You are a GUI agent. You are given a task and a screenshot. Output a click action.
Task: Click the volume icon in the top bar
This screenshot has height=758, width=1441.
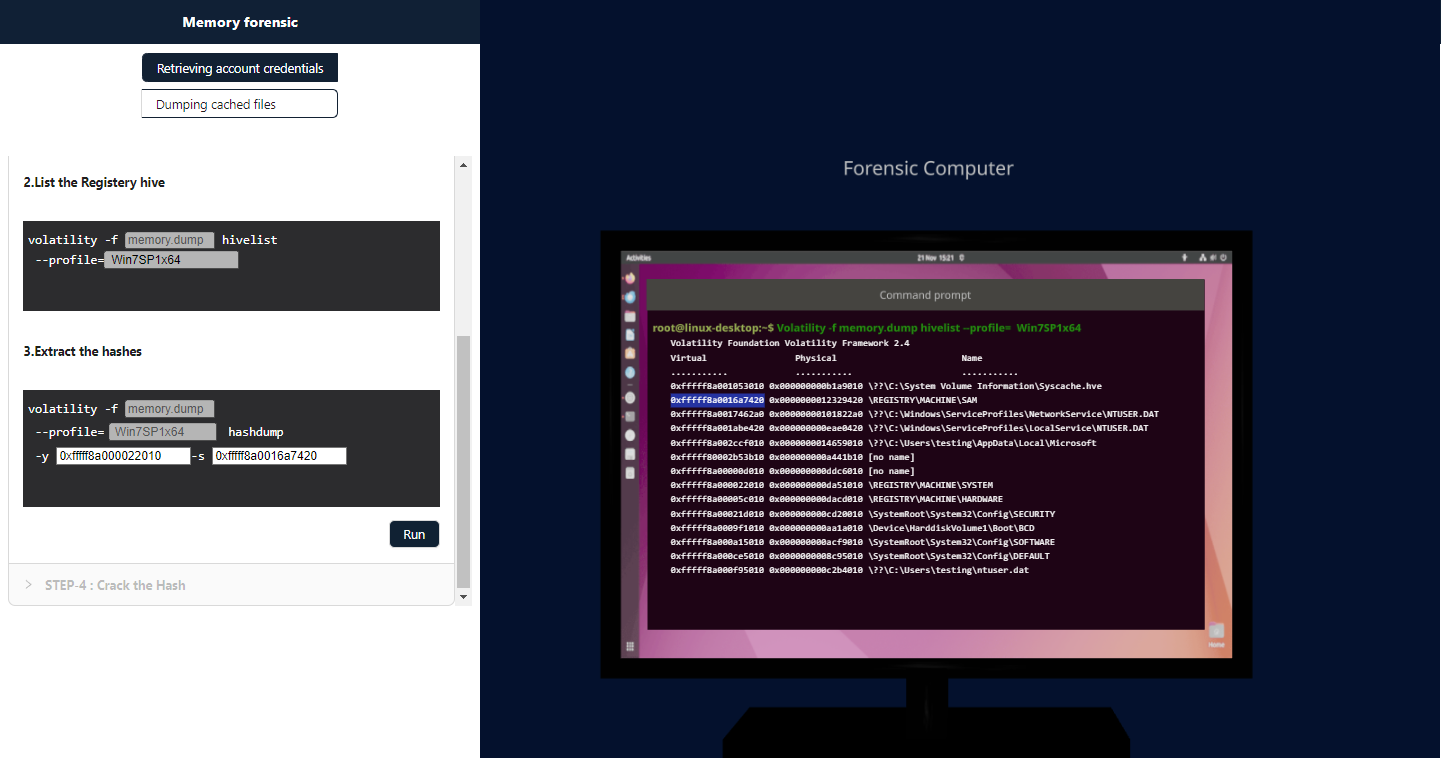click(x=1213, y=258)
